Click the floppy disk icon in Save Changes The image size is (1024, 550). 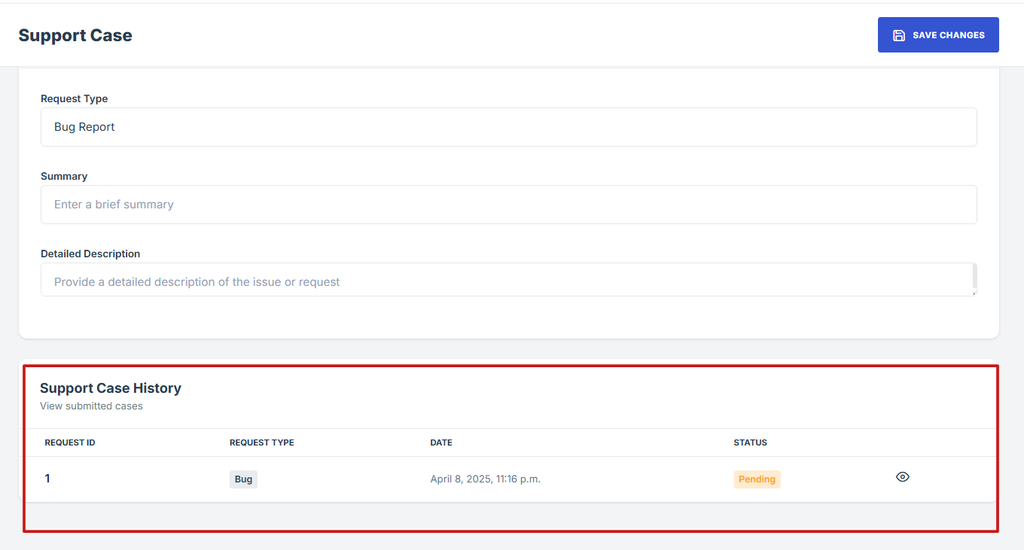pos(899,35)
